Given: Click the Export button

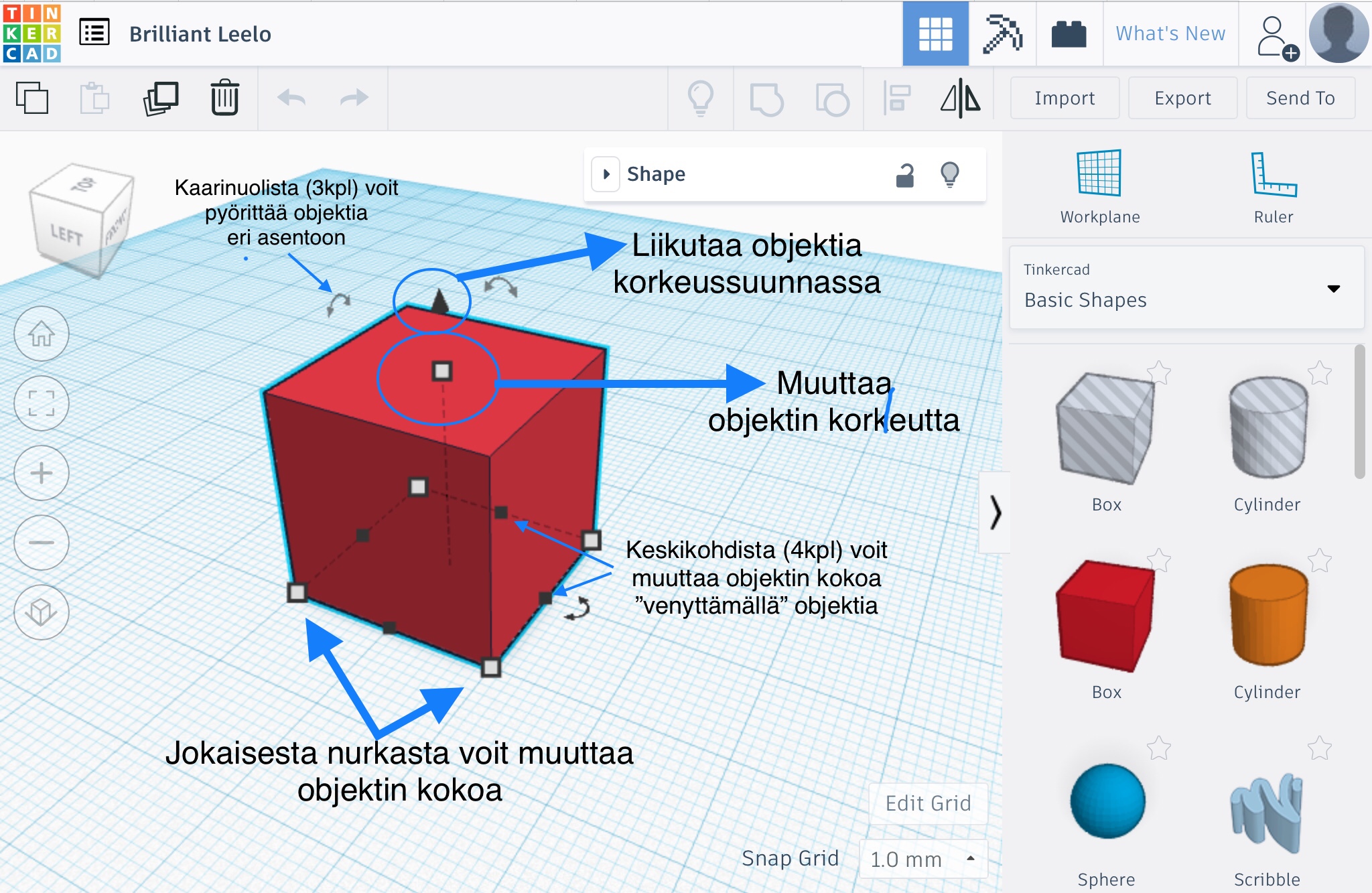Looking at the screenshot, I should tap(1182, 98).
